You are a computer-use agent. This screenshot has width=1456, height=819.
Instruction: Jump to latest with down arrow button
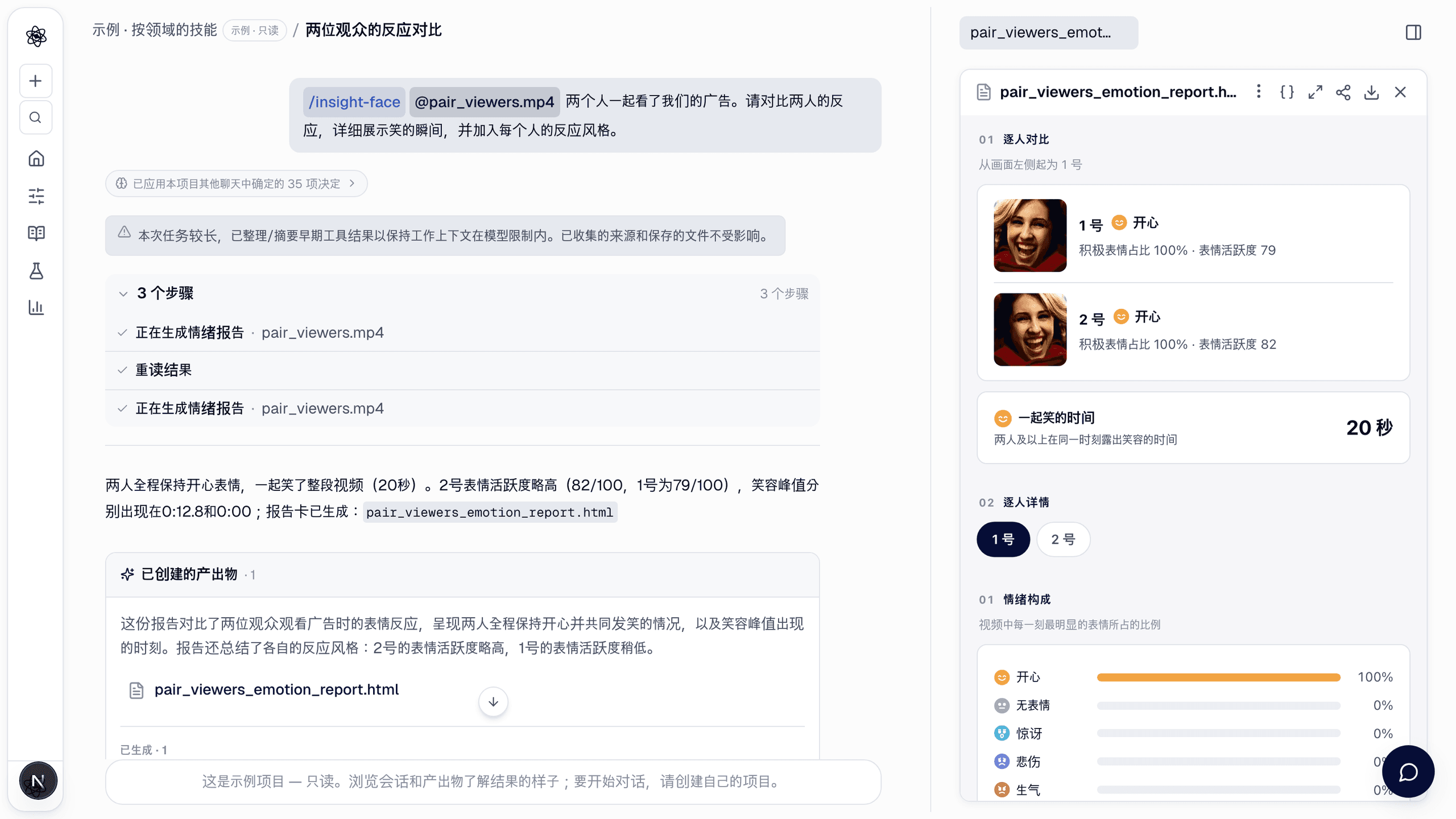click(x=493, y=702)
